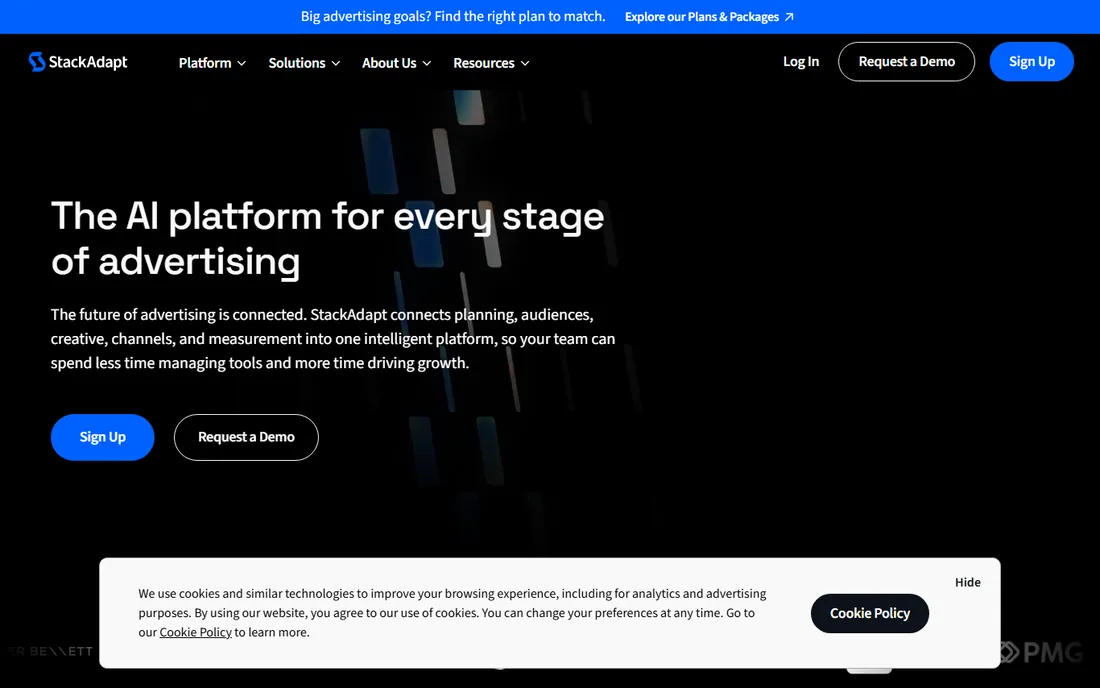Open the underlined Cookie Policy text link
Viewport: 1100px width, 688px height.
click(195, 632)
